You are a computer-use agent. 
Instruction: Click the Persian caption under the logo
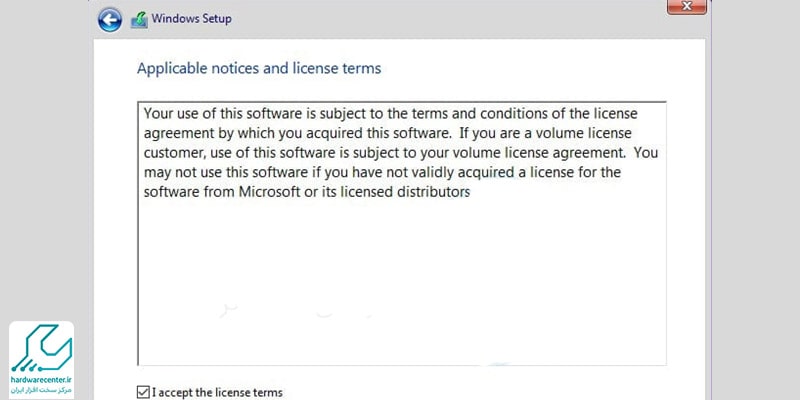pos(41,390)
